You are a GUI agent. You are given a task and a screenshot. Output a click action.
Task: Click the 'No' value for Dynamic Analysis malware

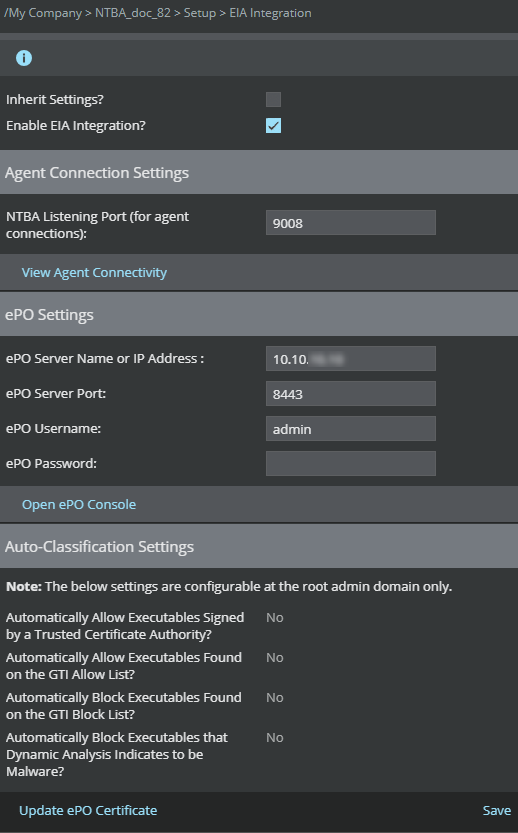[275, 737]
